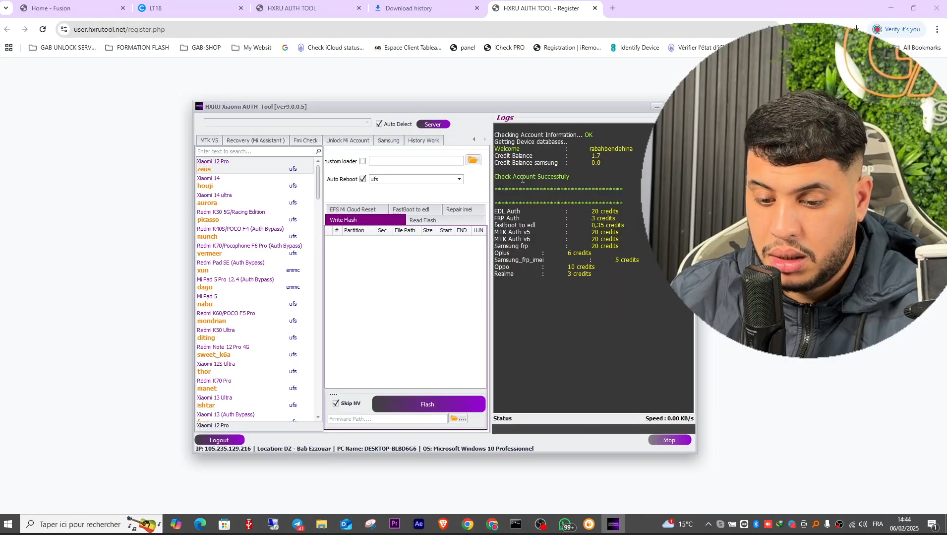Open Telegram from the taskbar
The height and width of the screenshot is (535, 947).
297,524
